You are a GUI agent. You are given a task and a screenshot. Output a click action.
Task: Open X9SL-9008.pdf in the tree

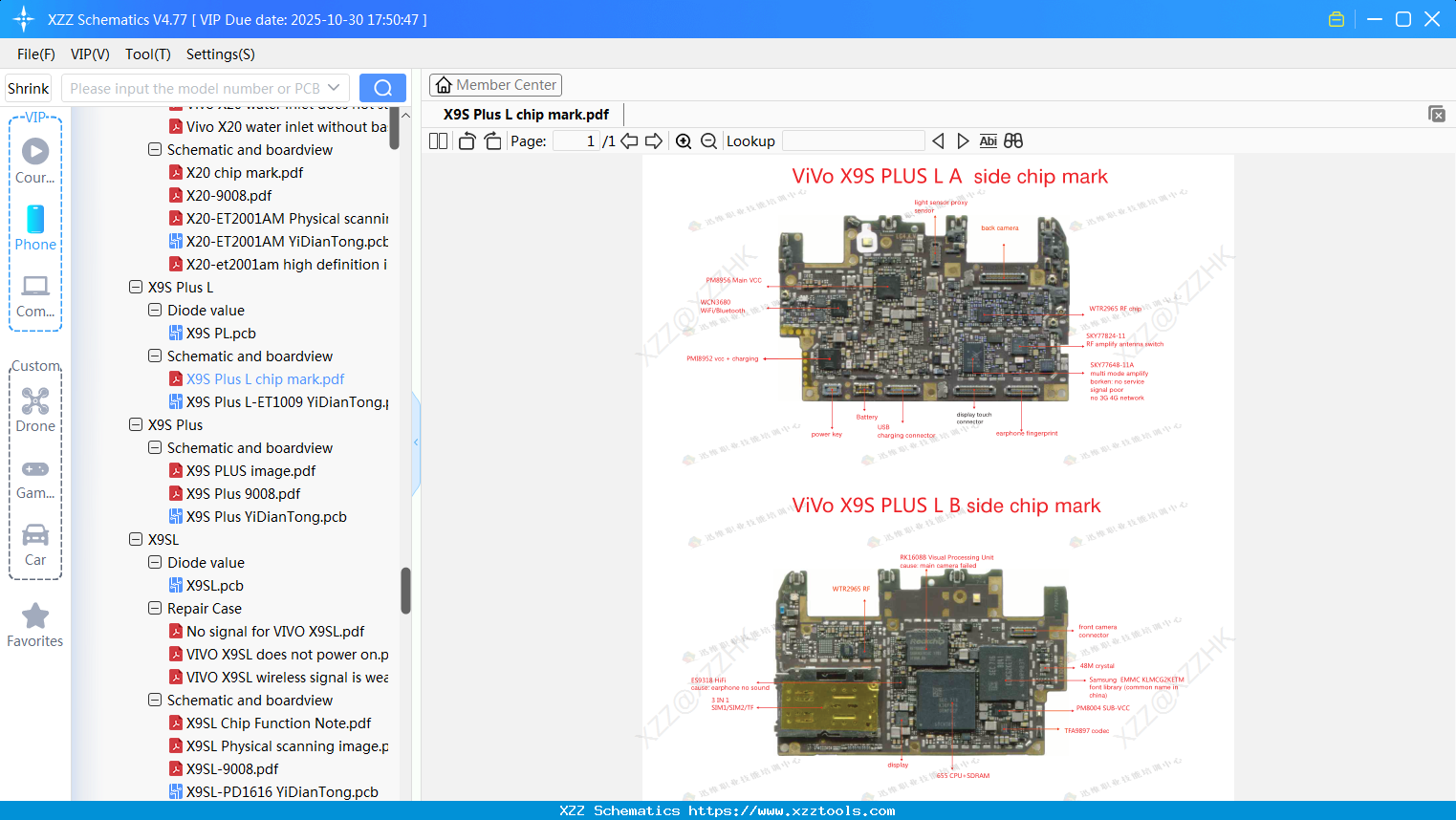tap(232, 769)
